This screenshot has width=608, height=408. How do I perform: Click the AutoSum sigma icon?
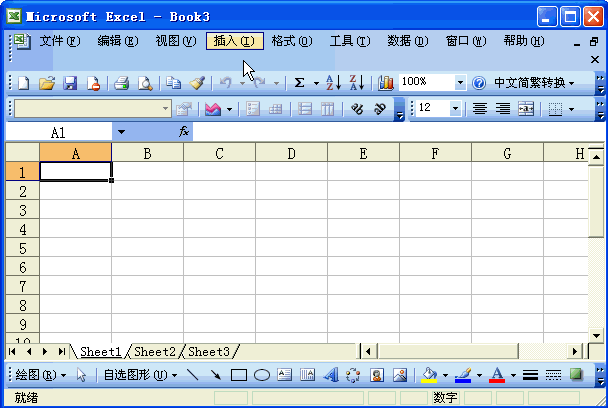(x=299, y=83)
